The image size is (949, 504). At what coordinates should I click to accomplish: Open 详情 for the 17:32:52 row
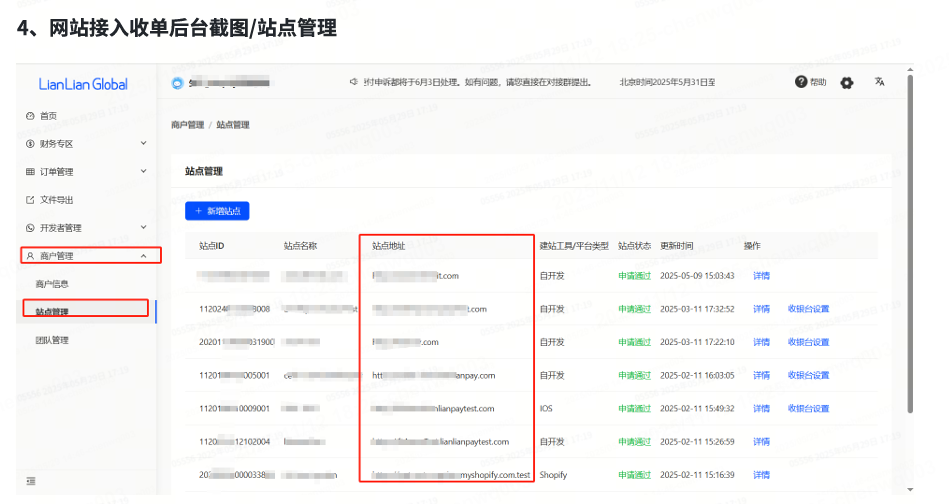tap(761, 309)
